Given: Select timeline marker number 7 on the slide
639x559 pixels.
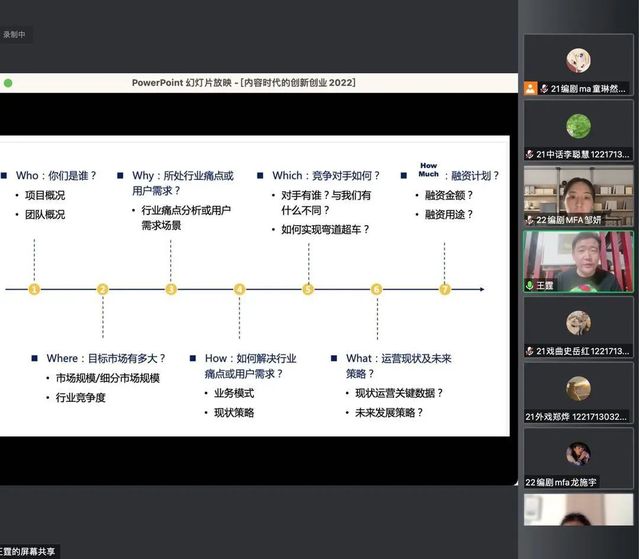Looking at the screenshot, I should pyautogui.click(x=445, y=290).
